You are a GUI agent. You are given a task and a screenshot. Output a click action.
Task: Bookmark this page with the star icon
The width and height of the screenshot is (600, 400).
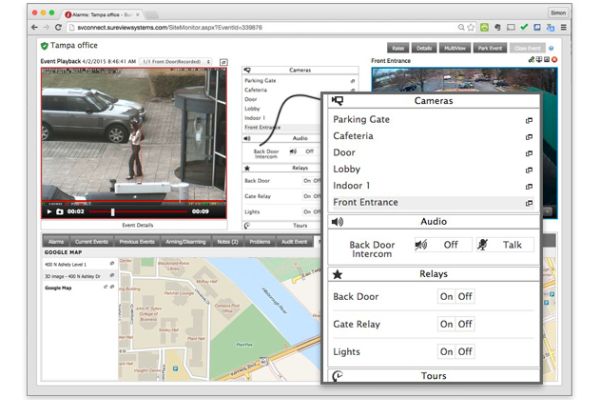click(x=471, y=27)
